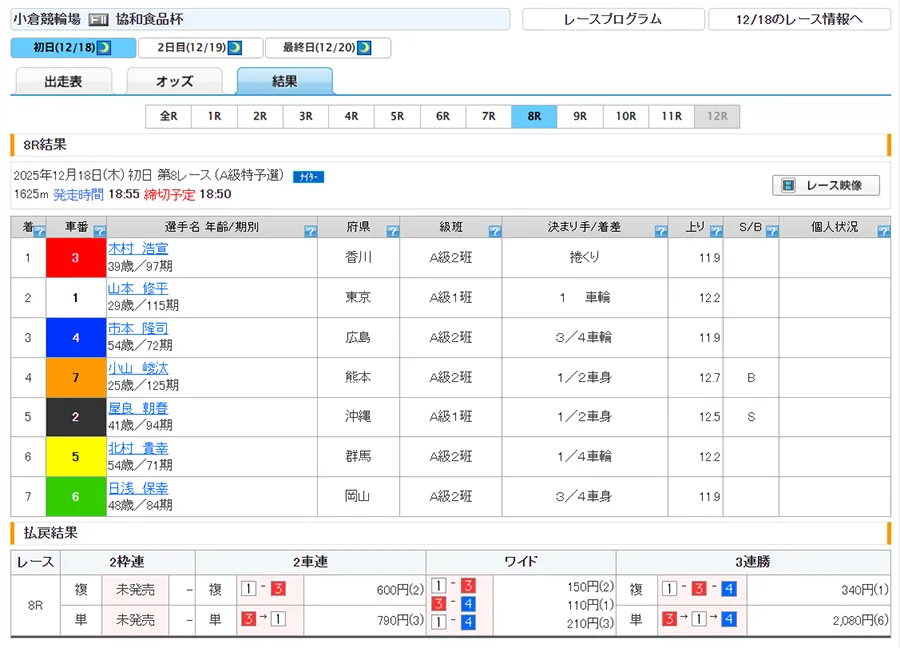Click help icon in S/B column header

click(771, 231)
